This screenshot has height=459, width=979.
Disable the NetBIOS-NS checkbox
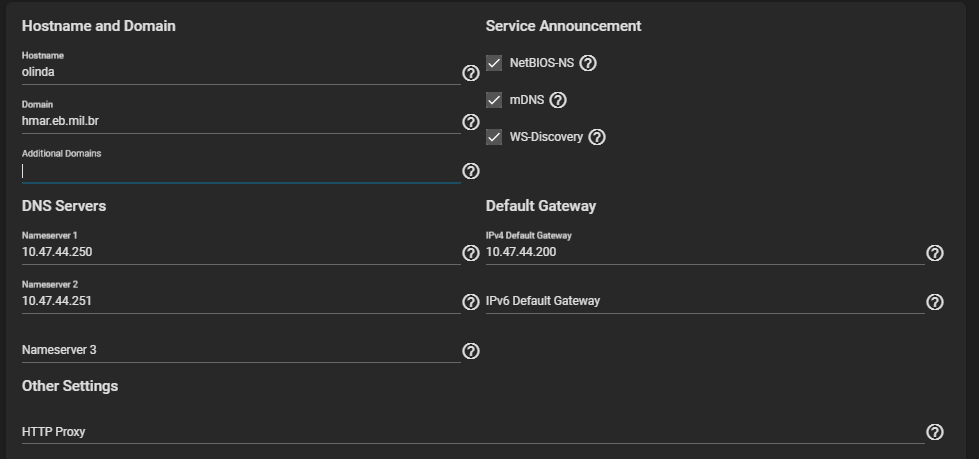coord(494,63)
